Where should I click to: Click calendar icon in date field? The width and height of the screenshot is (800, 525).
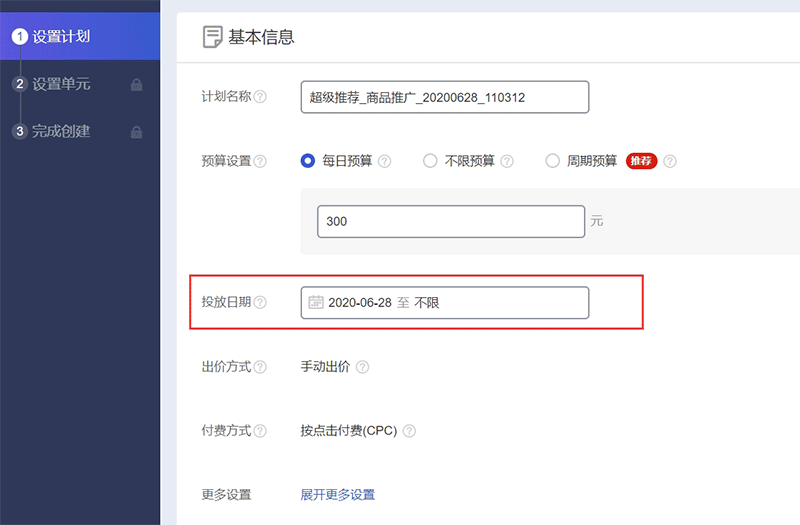click(x=316, y=302)
